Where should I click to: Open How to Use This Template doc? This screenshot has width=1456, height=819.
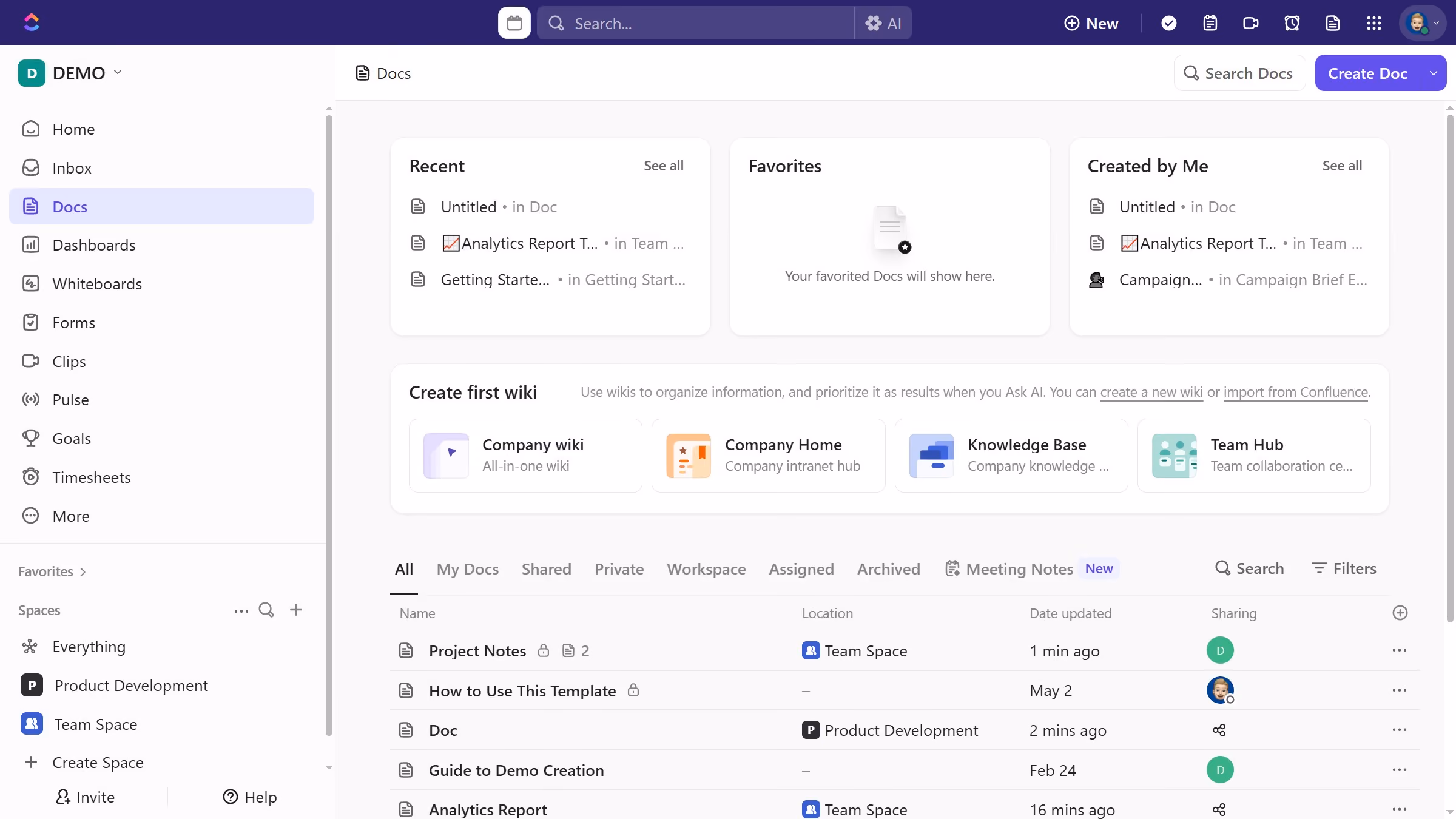coord(522,690)
